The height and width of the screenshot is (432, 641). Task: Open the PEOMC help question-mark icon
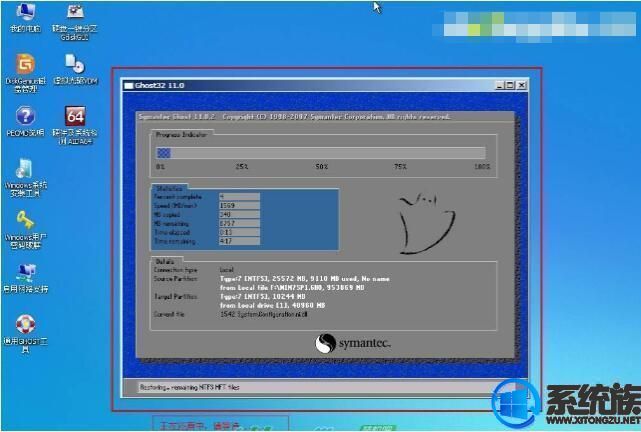25,121
